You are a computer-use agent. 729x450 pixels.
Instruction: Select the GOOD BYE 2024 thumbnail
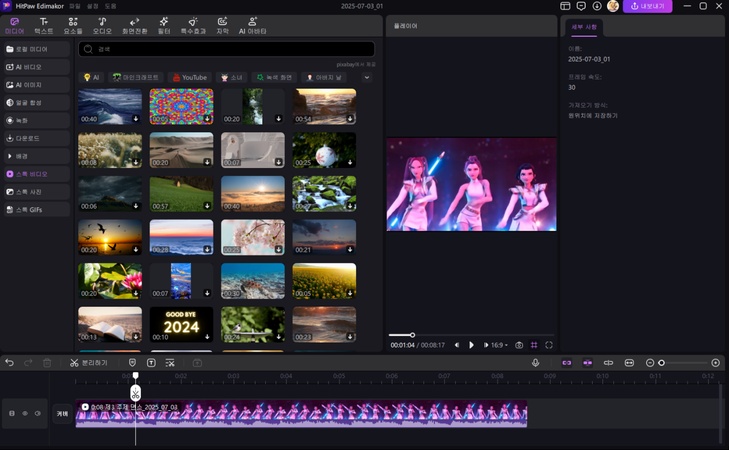tap(181, 324)
